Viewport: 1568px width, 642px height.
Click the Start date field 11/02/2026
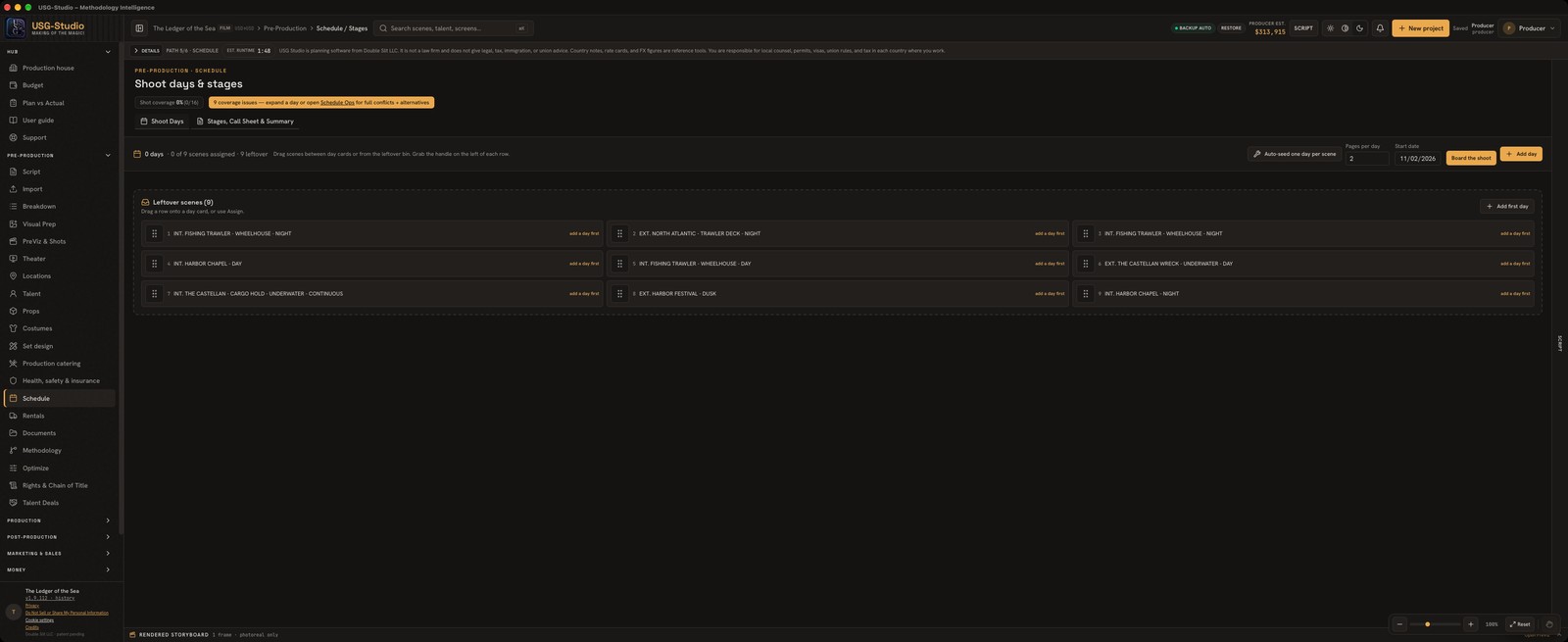(1417, 158)
